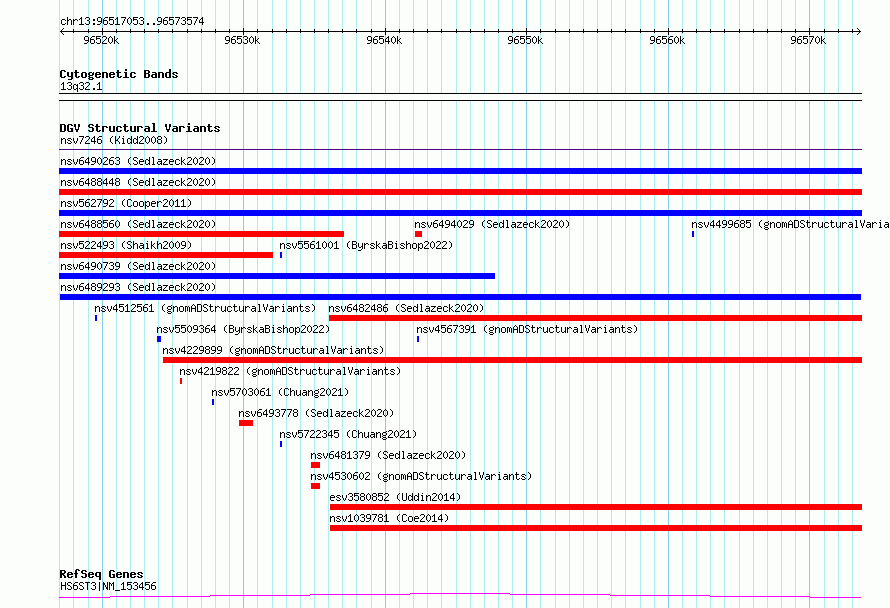
Task: Select the nsv6490263 blue variant bar
Action: (x=460, y=171)
